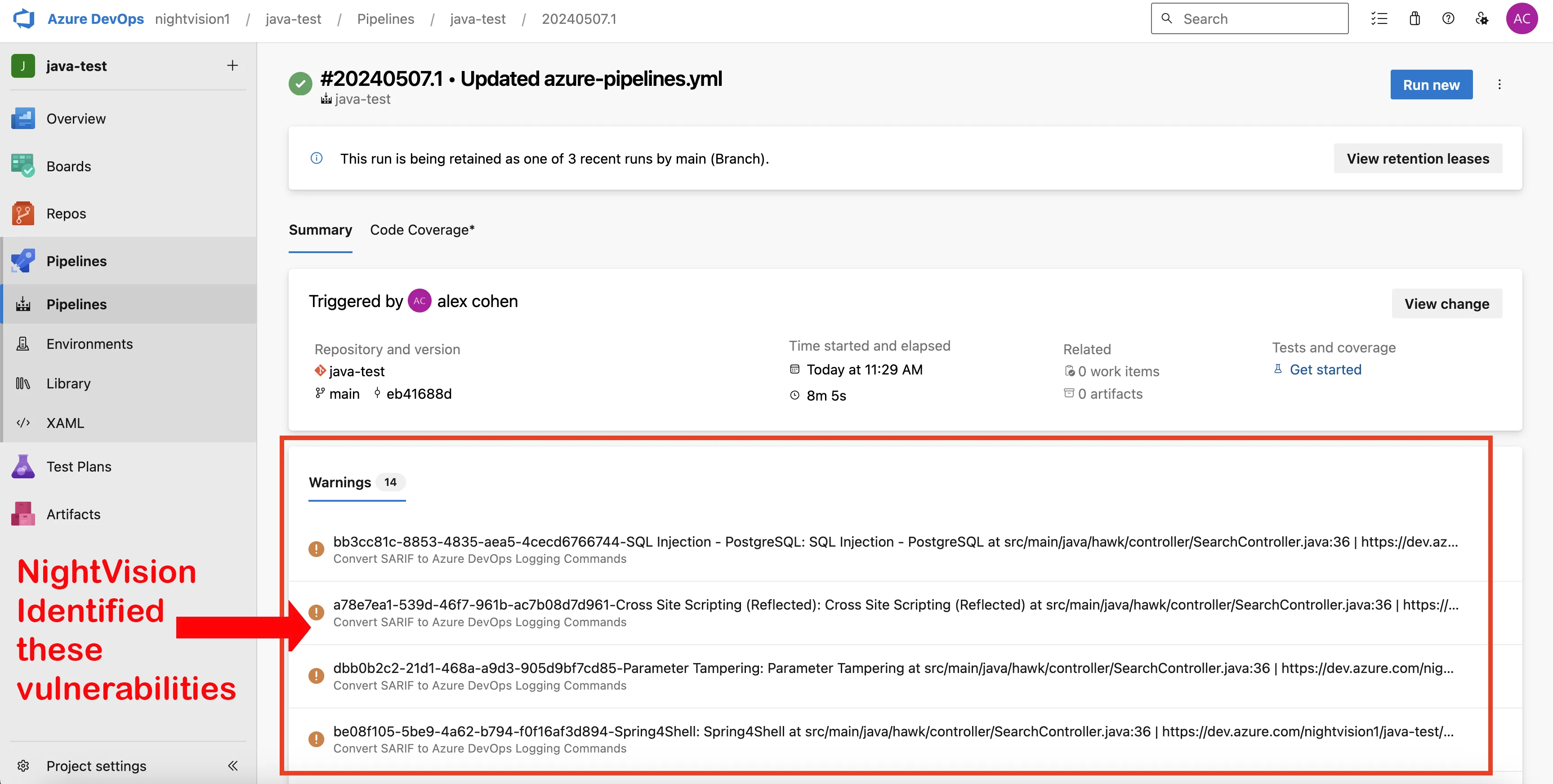The width and height of the screenshot is (1553, 784).
Task: Open Repos from the sidebar
Action: pos(128,214)
